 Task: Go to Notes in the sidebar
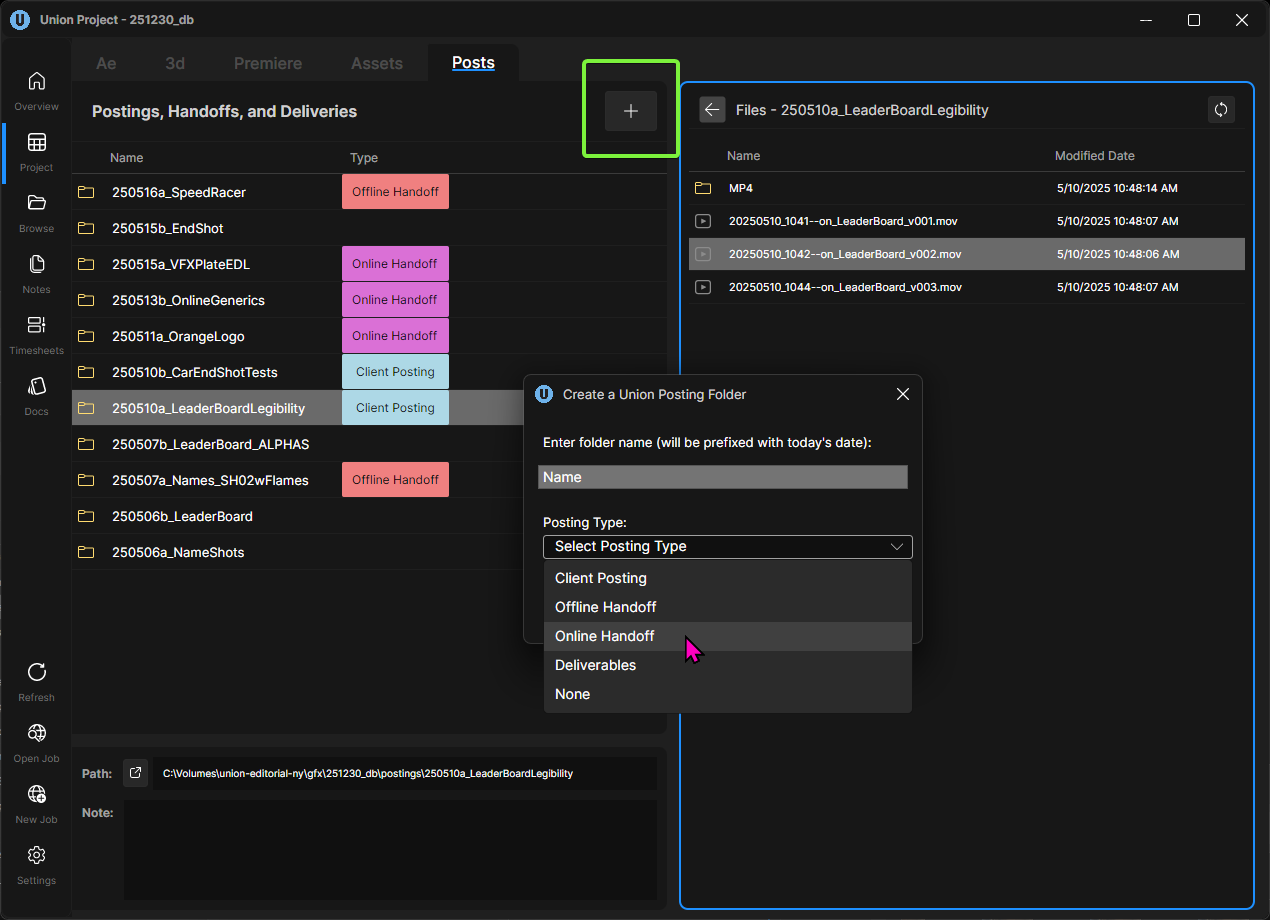point(36,273)
